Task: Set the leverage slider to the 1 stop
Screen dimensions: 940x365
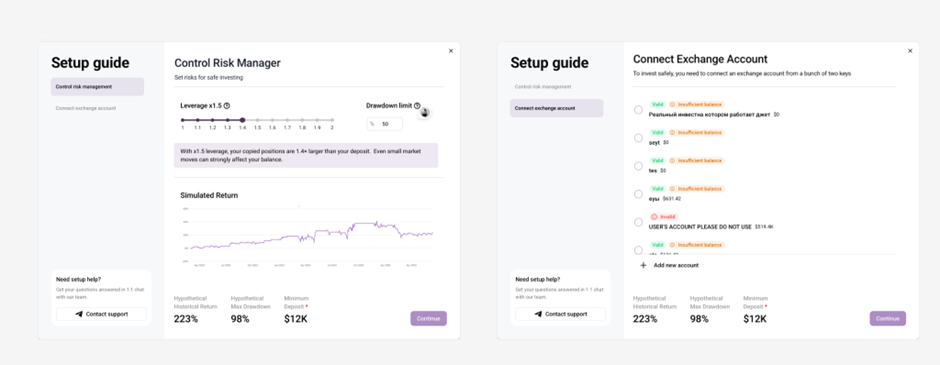Action: (182, 120)
